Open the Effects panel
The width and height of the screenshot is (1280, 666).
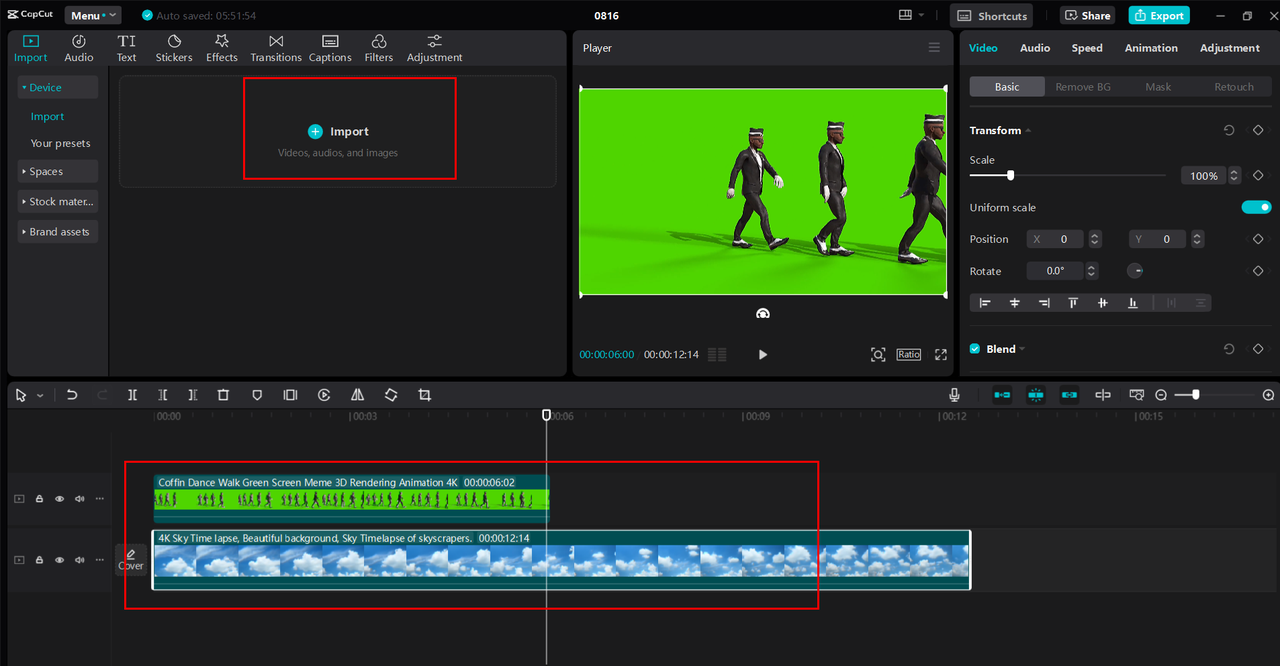(x=222, y=48)
